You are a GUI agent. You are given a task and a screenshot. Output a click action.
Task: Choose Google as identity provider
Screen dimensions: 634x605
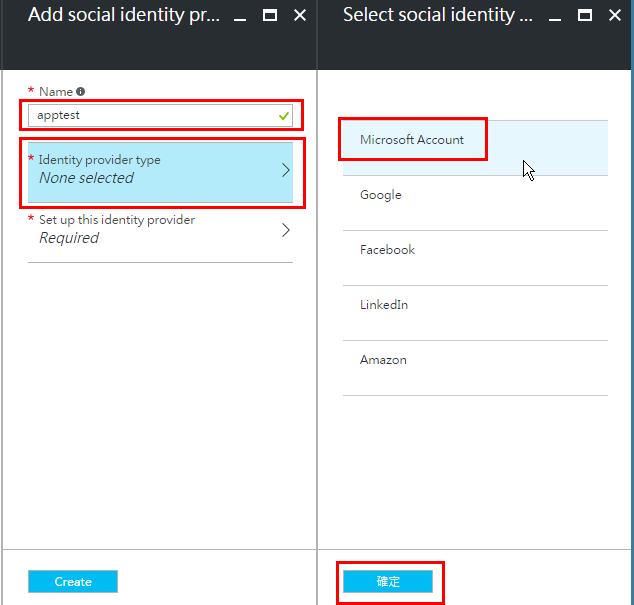click(x=381, y=195)
